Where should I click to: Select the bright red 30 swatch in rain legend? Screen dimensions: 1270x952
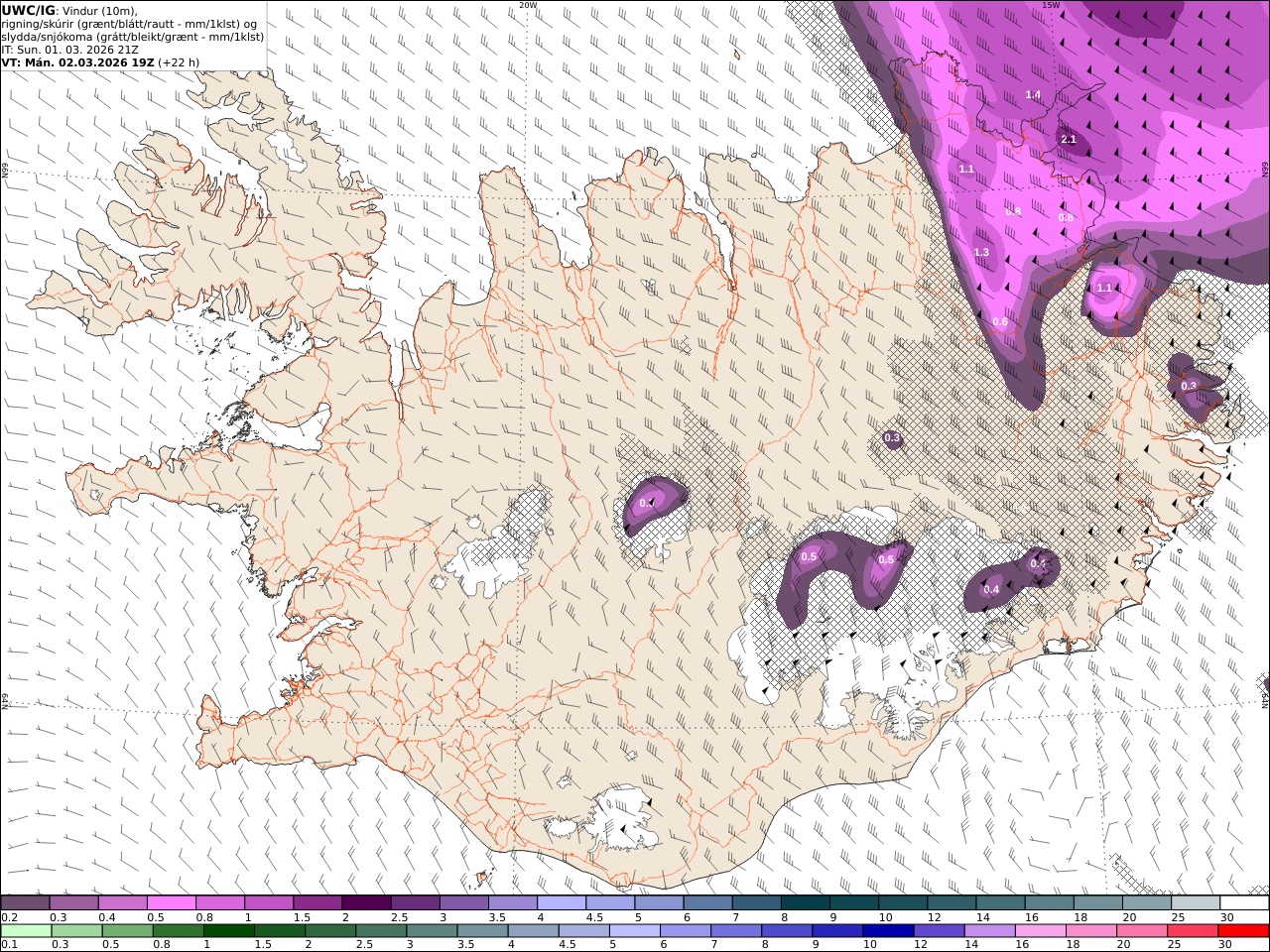(x=1243, y=931)
